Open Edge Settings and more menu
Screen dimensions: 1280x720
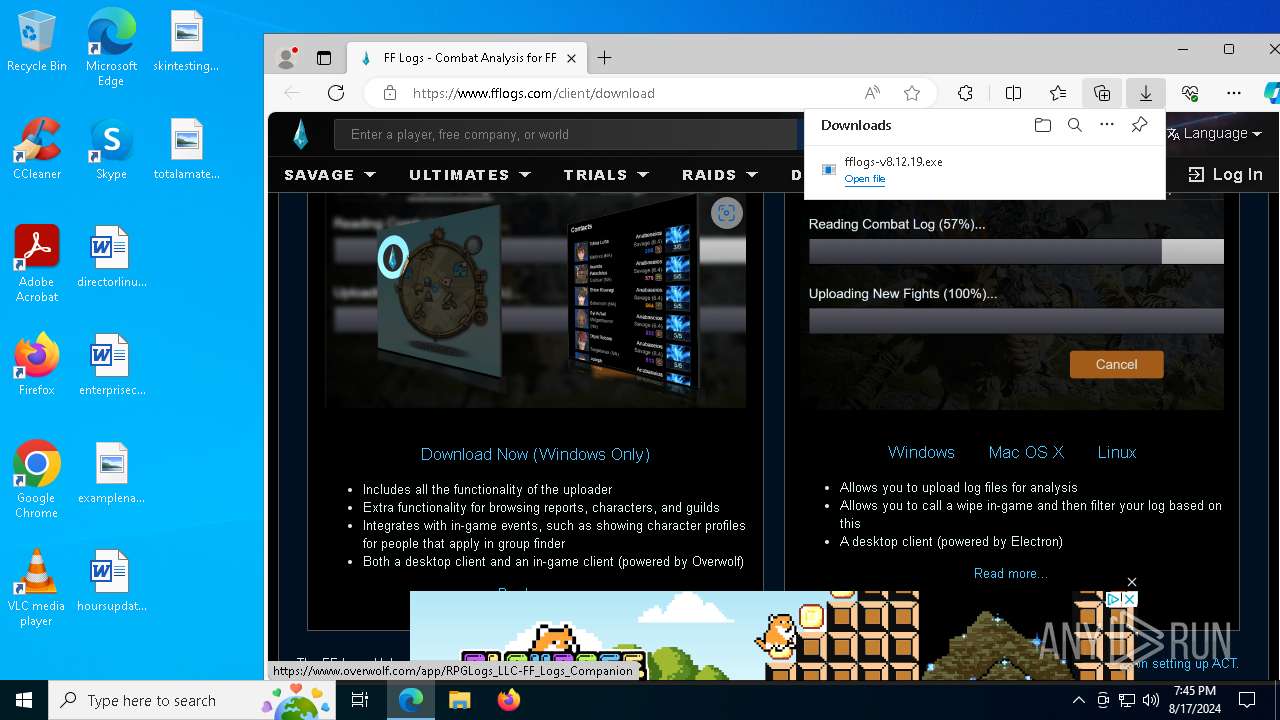tap(1233, 93)
